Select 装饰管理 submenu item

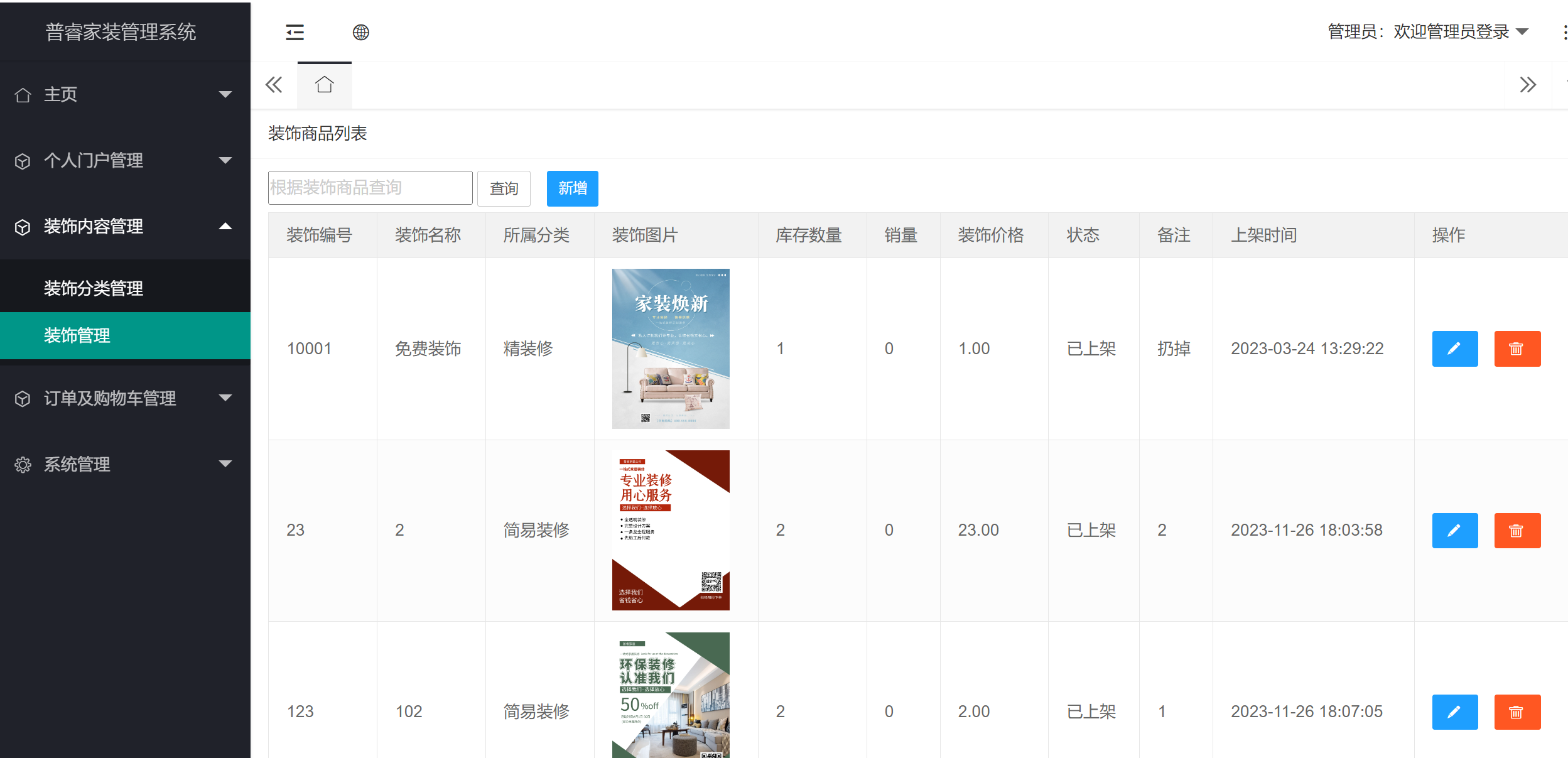tap(77, 335)
